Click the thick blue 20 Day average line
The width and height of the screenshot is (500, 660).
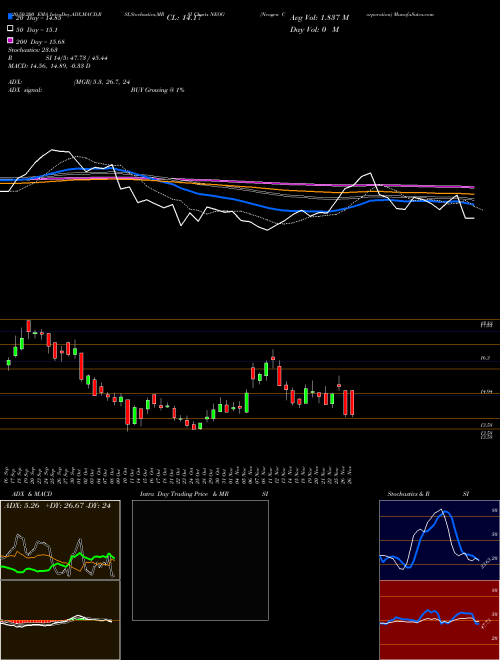pos(236,200)
